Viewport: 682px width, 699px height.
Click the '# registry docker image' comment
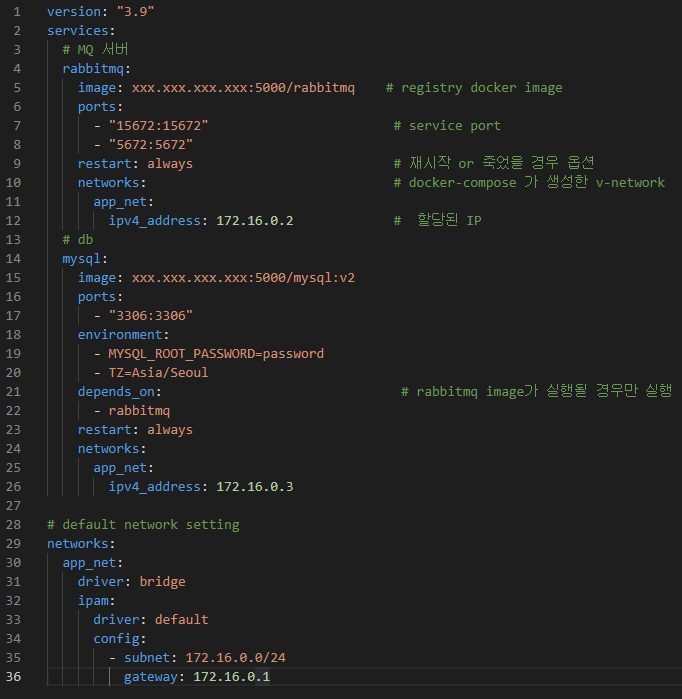coord(474,88)
